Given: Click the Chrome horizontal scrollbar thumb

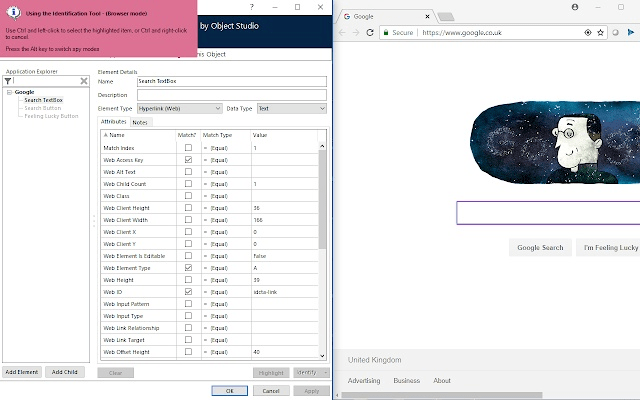Looking at the screenshot, I should tap(442, 395).
